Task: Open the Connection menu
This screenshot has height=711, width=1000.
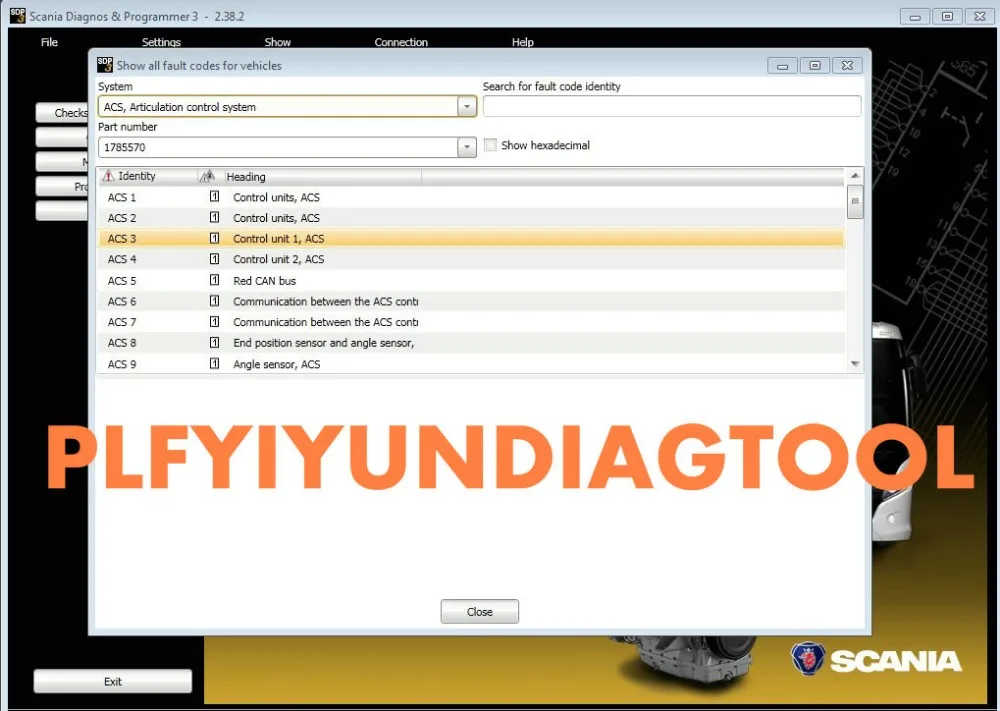Action: coord(401,42)
